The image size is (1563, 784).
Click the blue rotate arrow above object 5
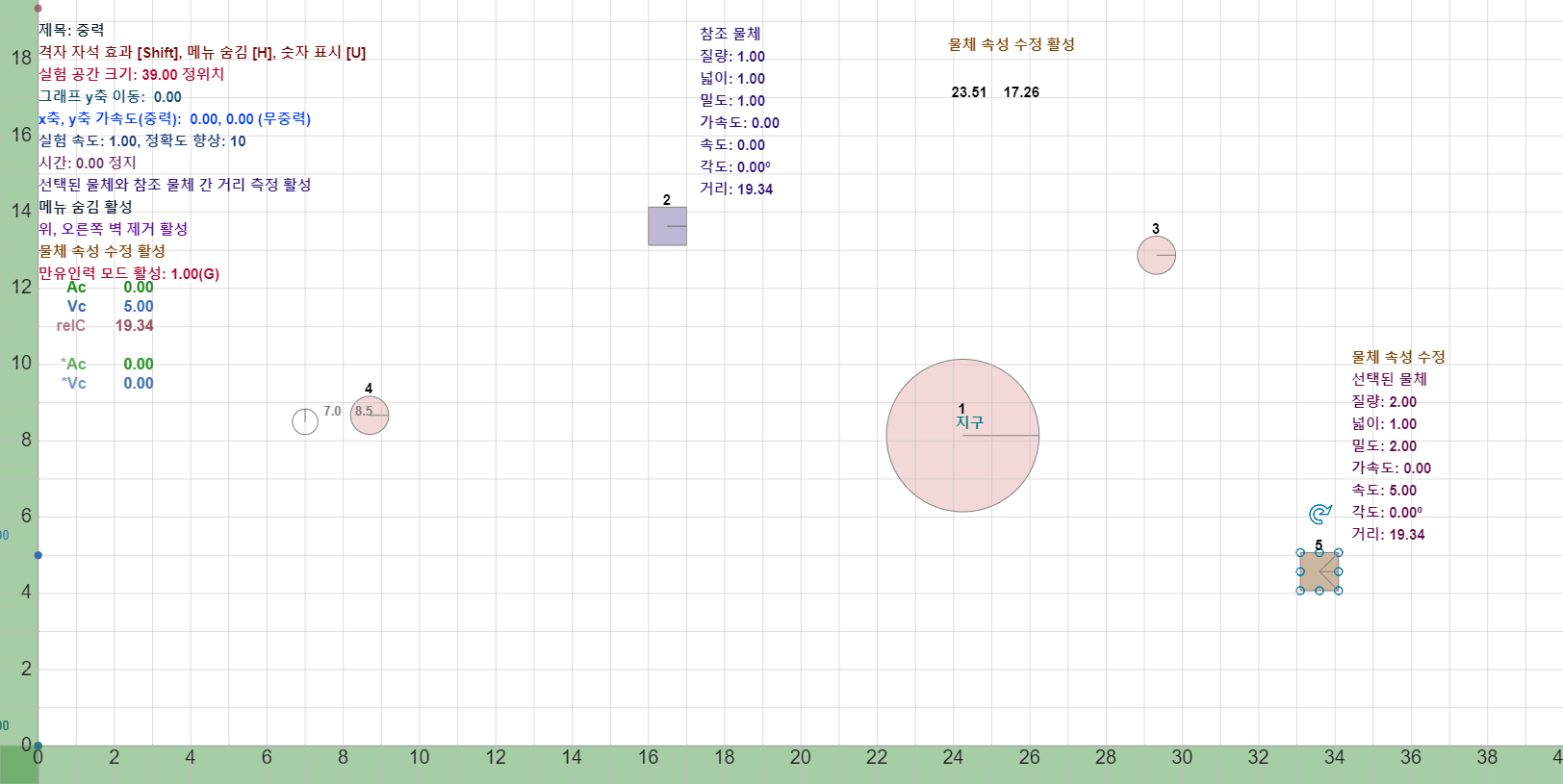[1320, 515]
